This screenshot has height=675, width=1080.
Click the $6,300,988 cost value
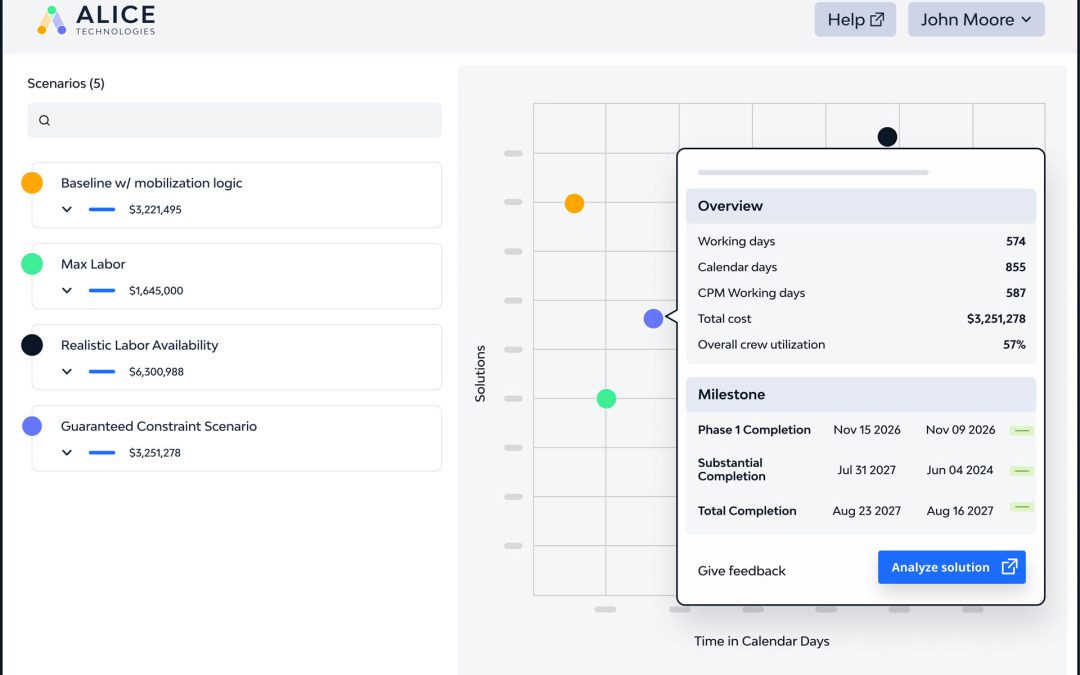[x=156, y=372]
